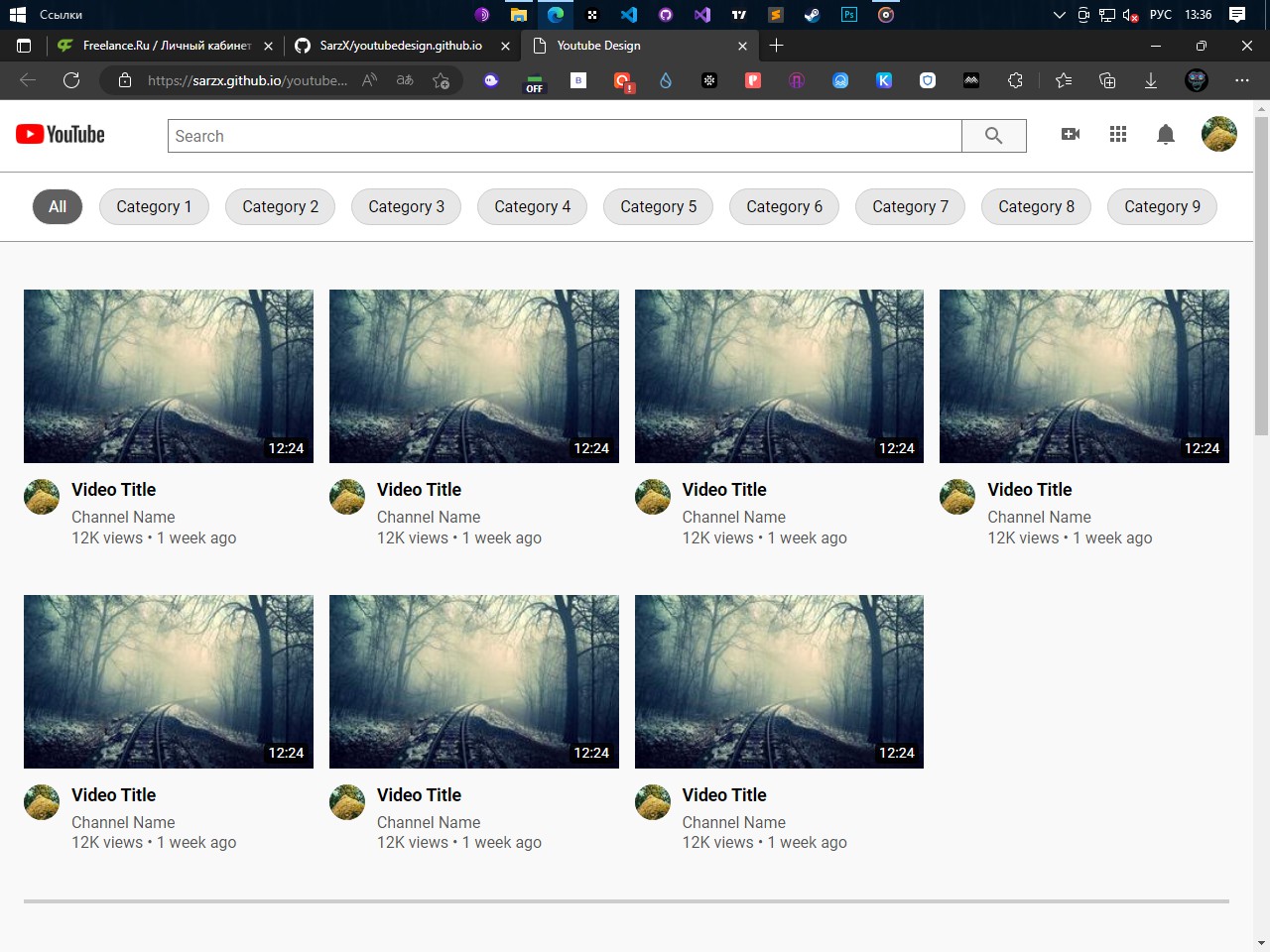Select the Category 7 chip
Screen dimensions: 1270x952
pos(910,206)
